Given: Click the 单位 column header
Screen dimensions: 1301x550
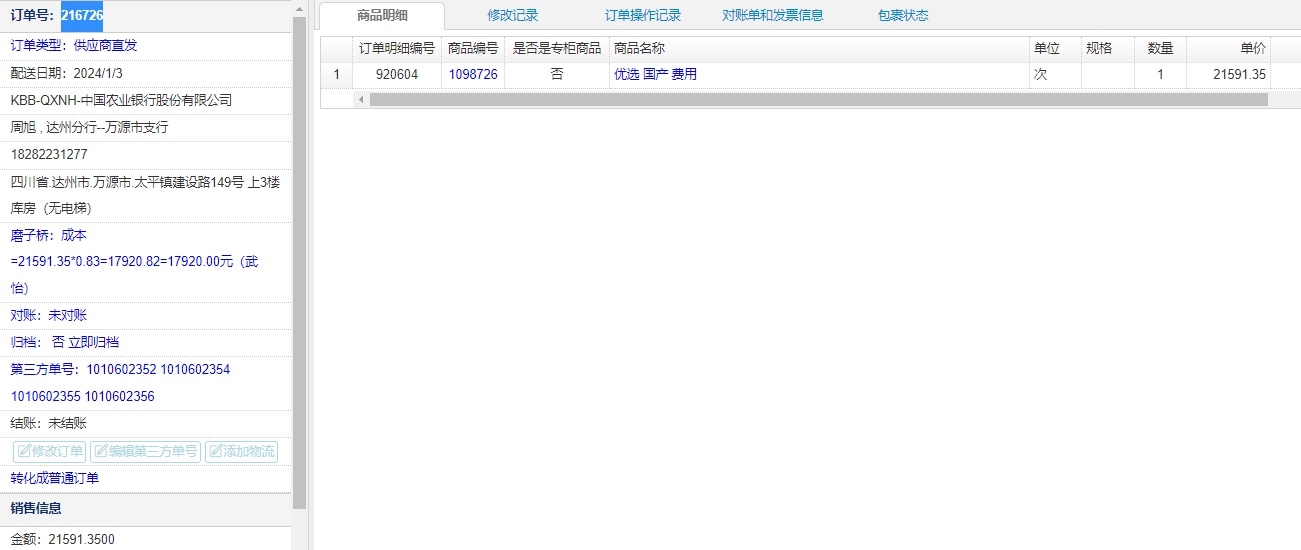Looking at the screenshot, I should click(1055, 48).
